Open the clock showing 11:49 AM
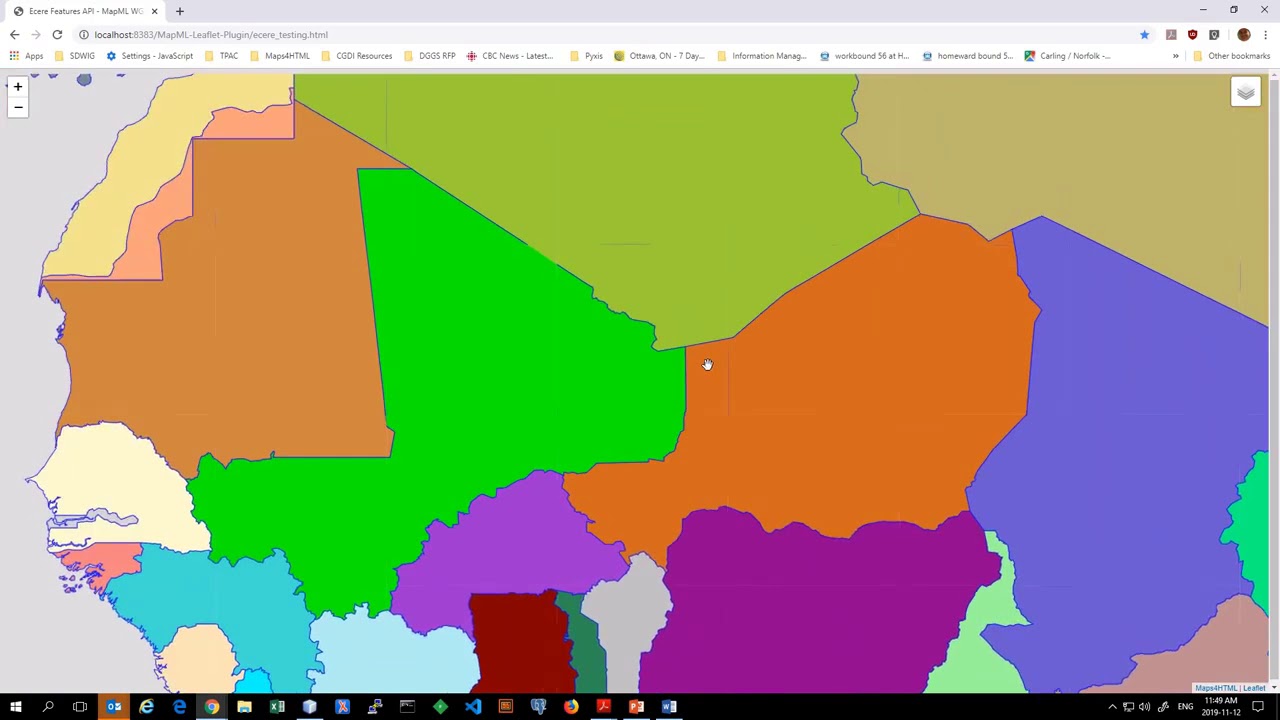 click(x=1220, y=707)
